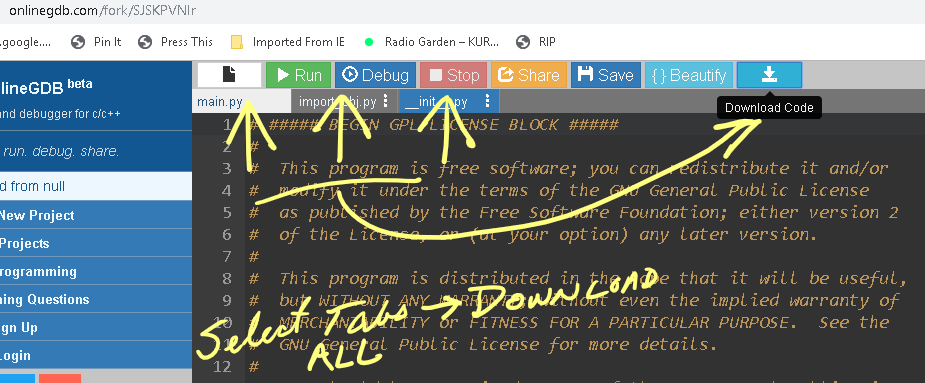The width and height of the screenshot is (925, 383).
Task: Save the project with Save button
Action: click(605, 75)
